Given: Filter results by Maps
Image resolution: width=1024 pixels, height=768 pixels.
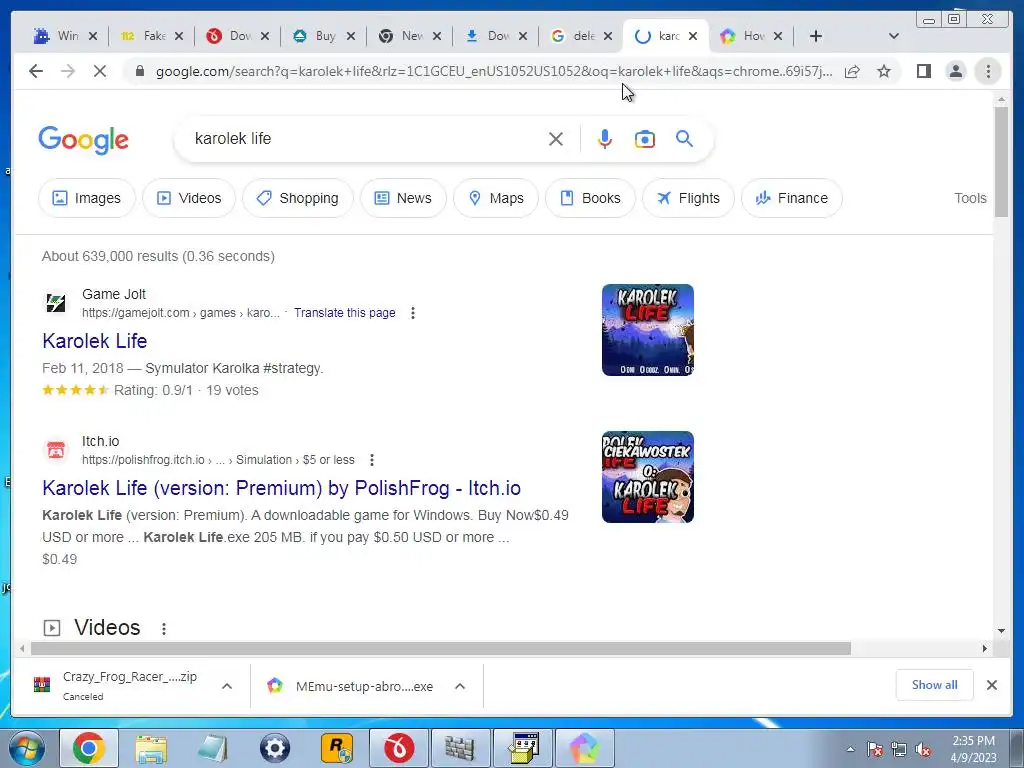Looking at the screenshot, I should 496,198.
